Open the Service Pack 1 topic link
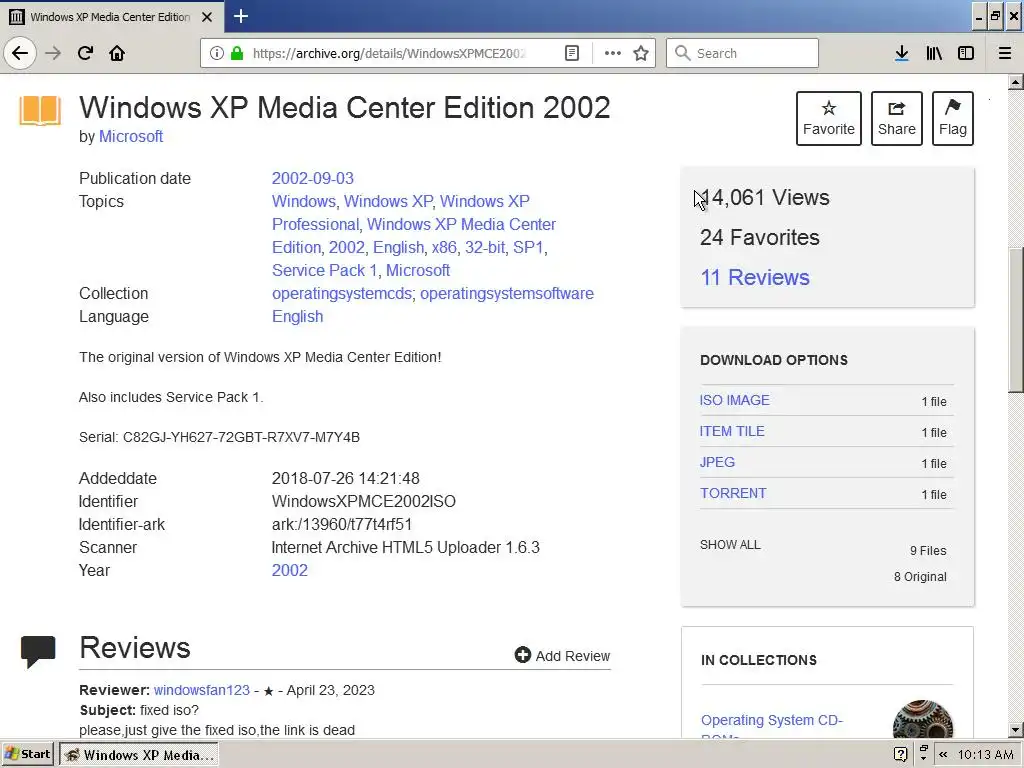The width and height of the screenshot is (1024, 768). point(325,270)
